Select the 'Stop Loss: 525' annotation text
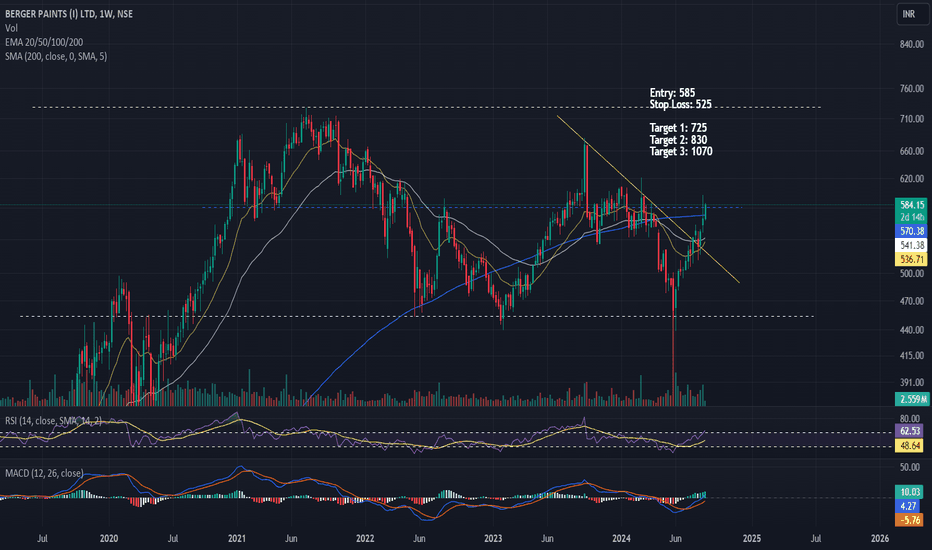The image size is (932, 550). tap(681, 104)
